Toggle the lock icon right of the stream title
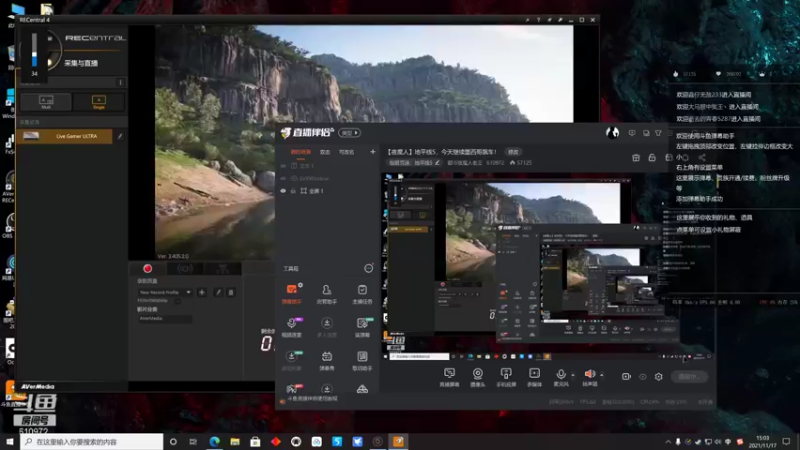 [x=652, y=158]
